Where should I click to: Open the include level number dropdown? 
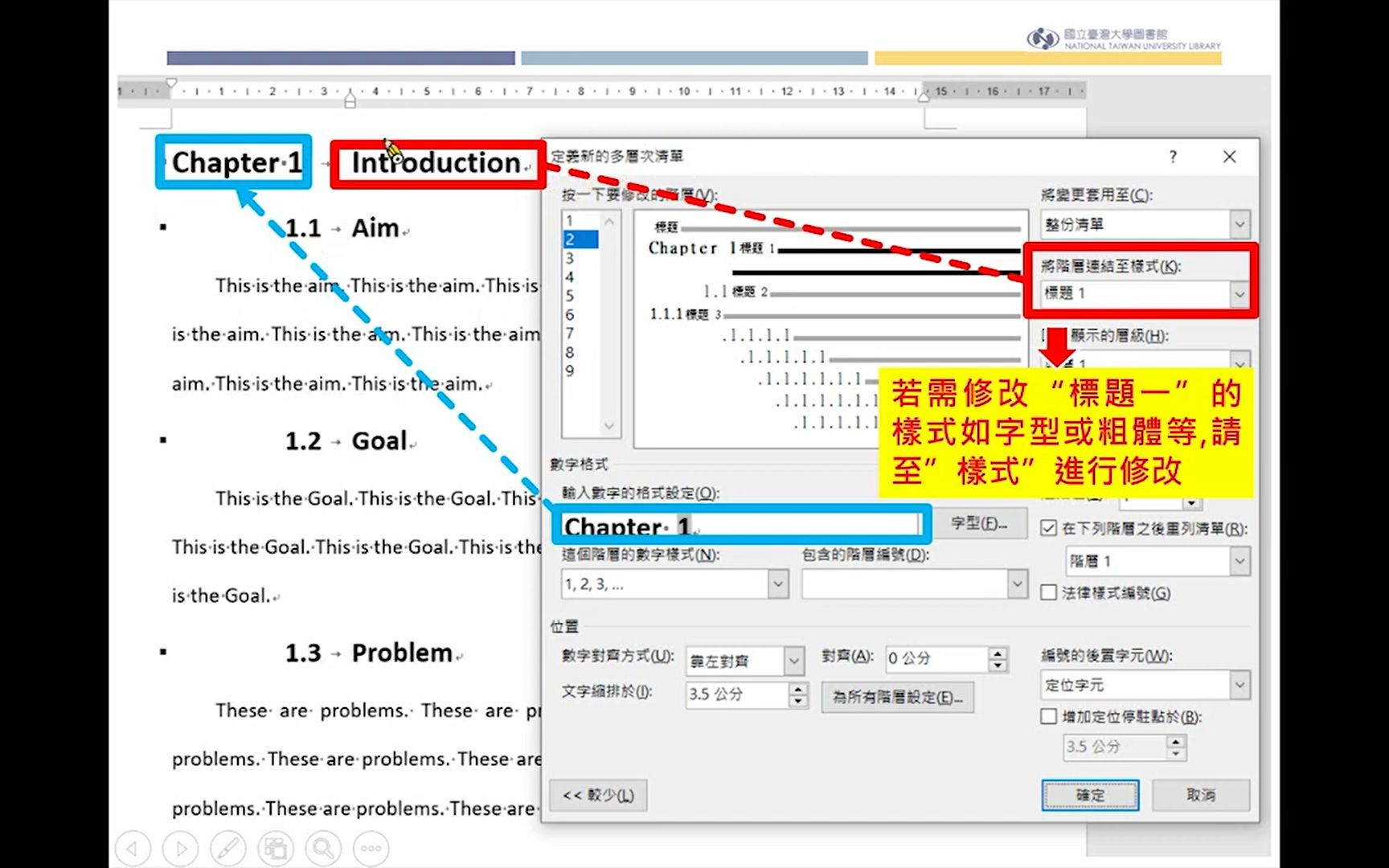tap(1017, 584)
